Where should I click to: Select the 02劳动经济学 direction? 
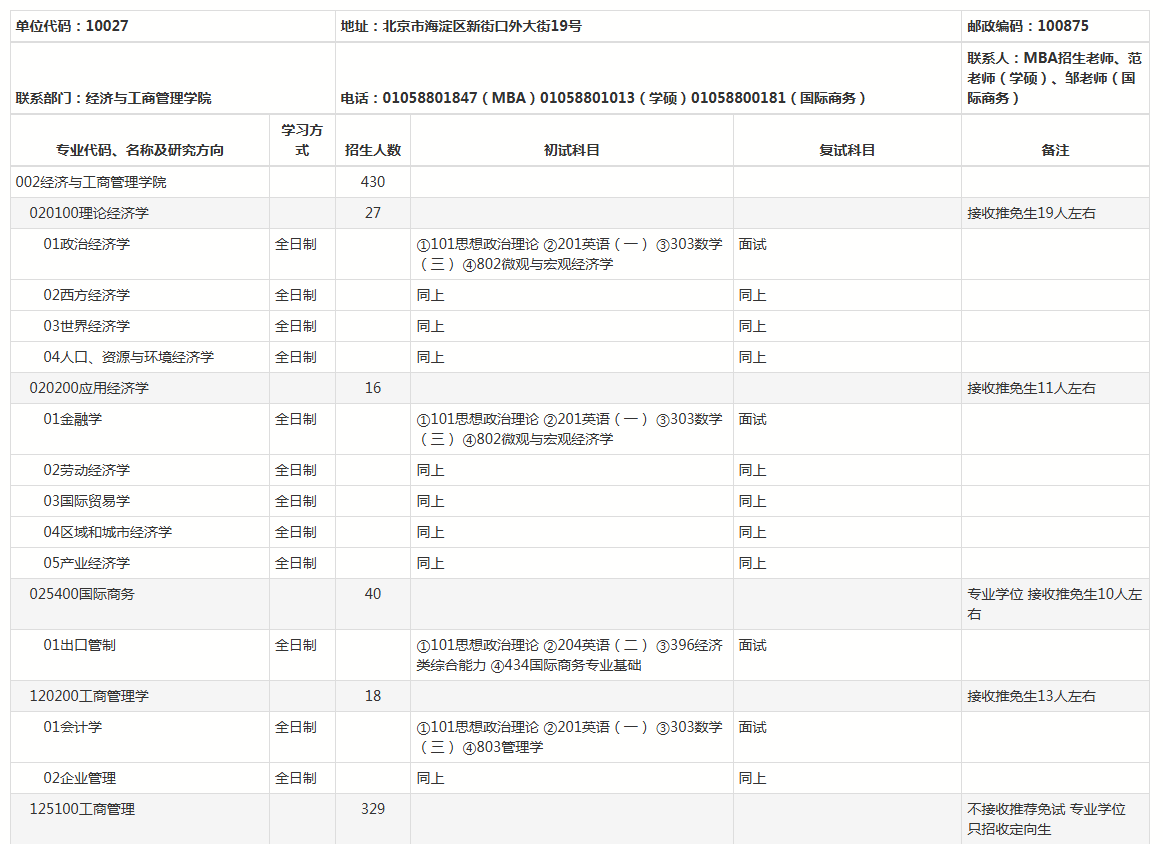pos(87,469)
